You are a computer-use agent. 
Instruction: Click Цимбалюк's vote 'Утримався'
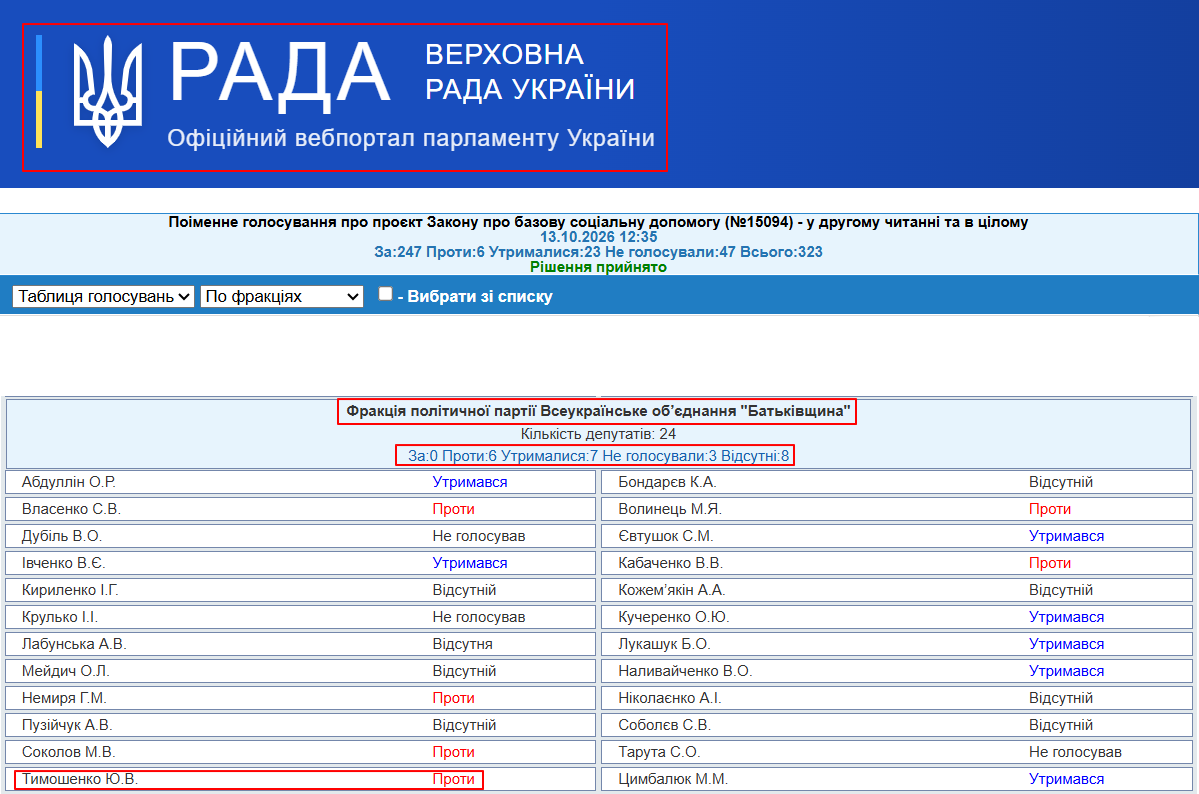[1066, 779]
